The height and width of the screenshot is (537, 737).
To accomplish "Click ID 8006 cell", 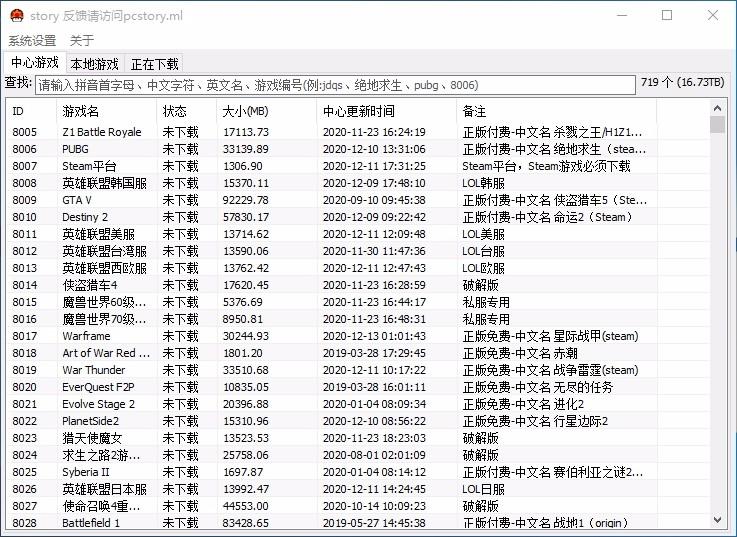I will (24, 149).
